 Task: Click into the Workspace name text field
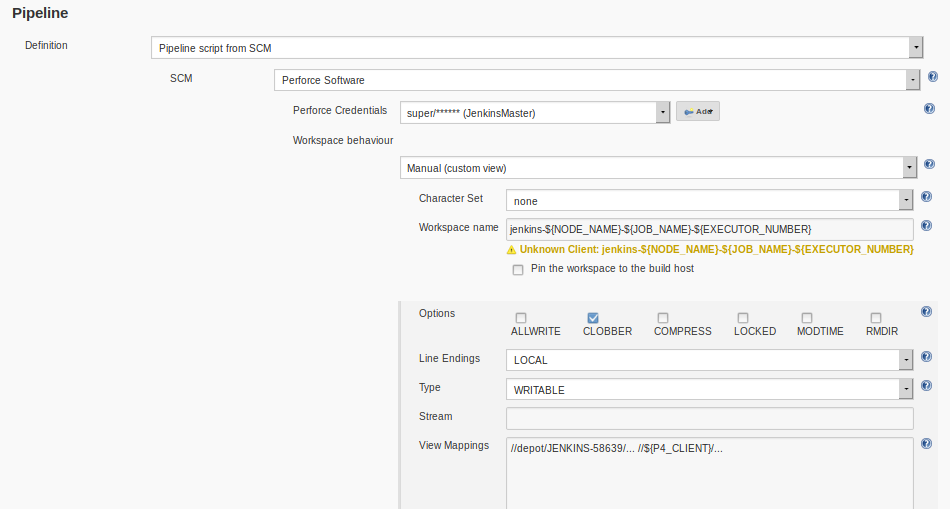point(709,229)
